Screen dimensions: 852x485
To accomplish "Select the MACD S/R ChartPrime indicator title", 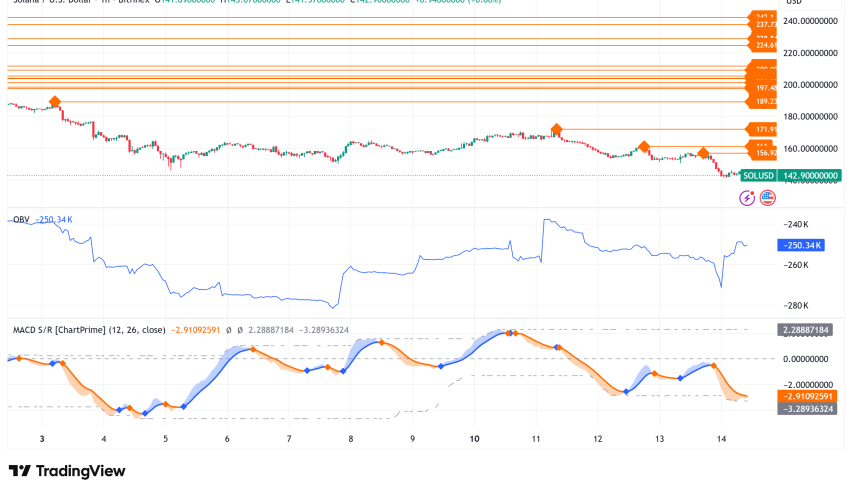I will tap(88, 329).
